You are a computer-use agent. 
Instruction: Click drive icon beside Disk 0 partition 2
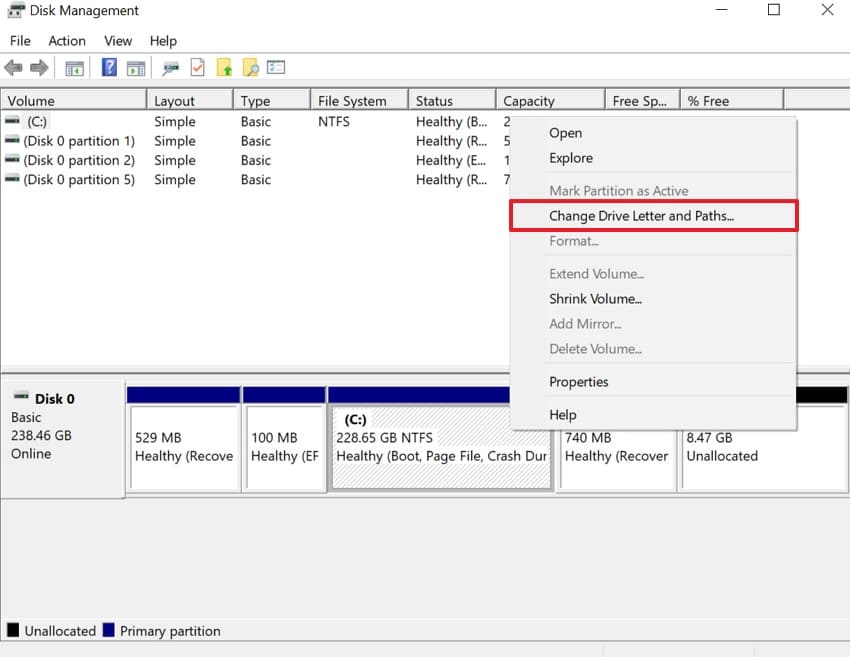point(12,159)
